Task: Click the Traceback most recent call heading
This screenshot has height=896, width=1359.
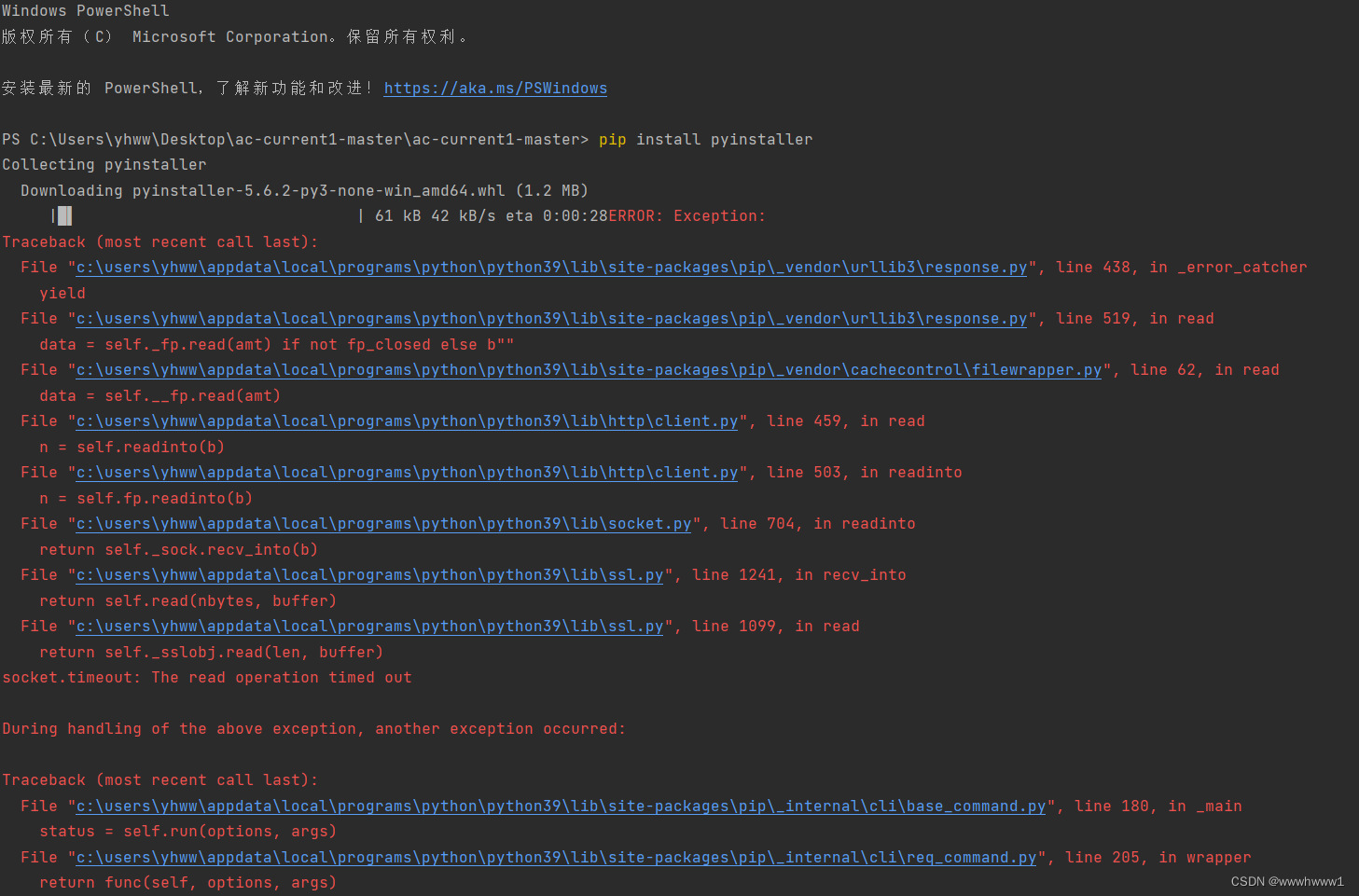Action: point(159,241)
